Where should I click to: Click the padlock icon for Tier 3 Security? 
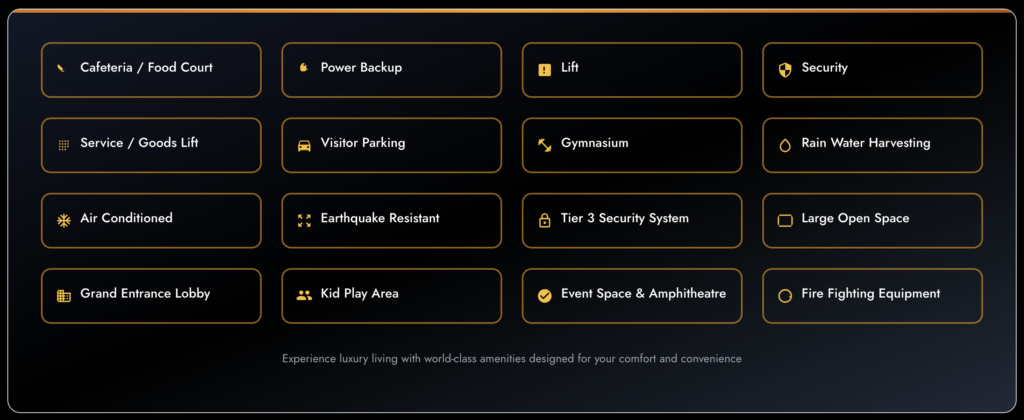point(544,220)
